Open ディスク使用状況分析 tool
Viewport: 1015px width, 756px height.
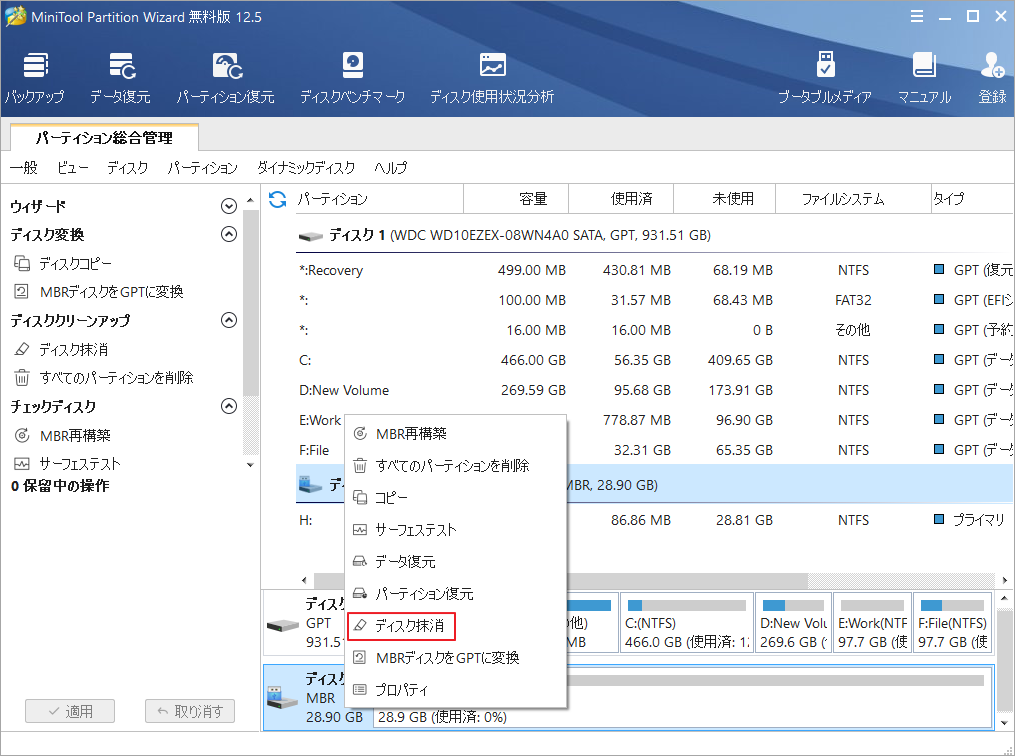point(492,75)
